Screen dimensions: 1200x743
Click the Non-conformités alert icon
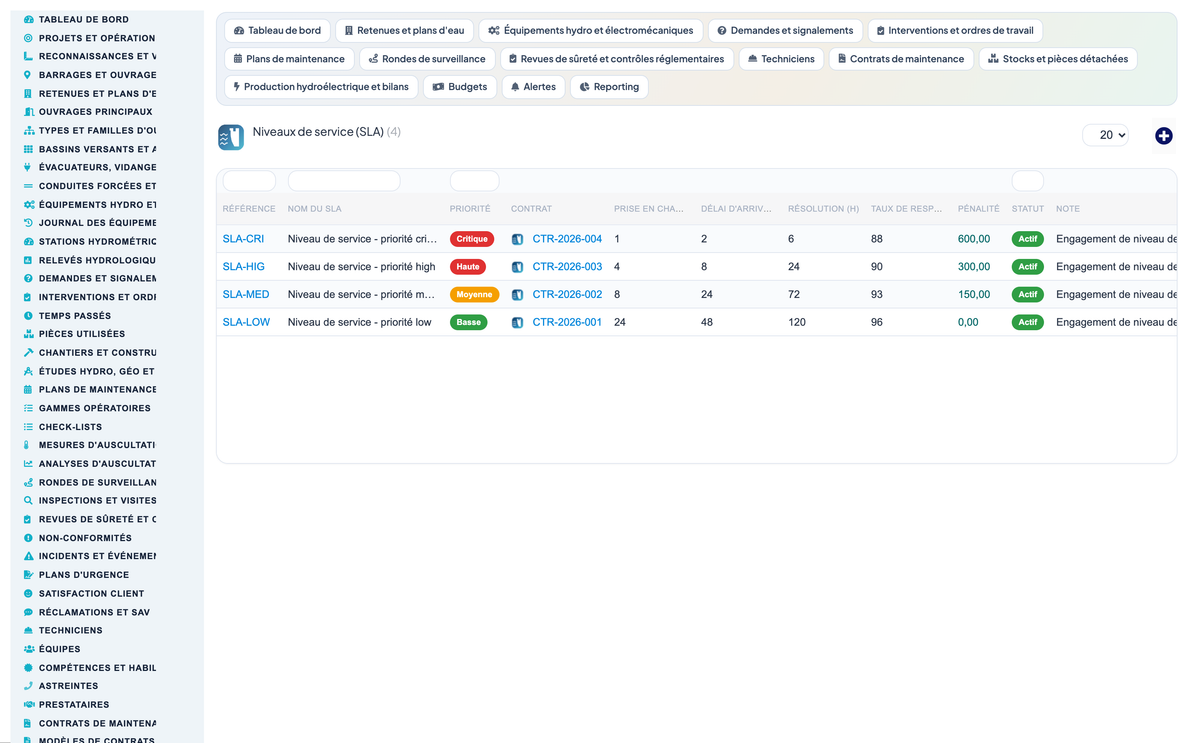[29, 538]
